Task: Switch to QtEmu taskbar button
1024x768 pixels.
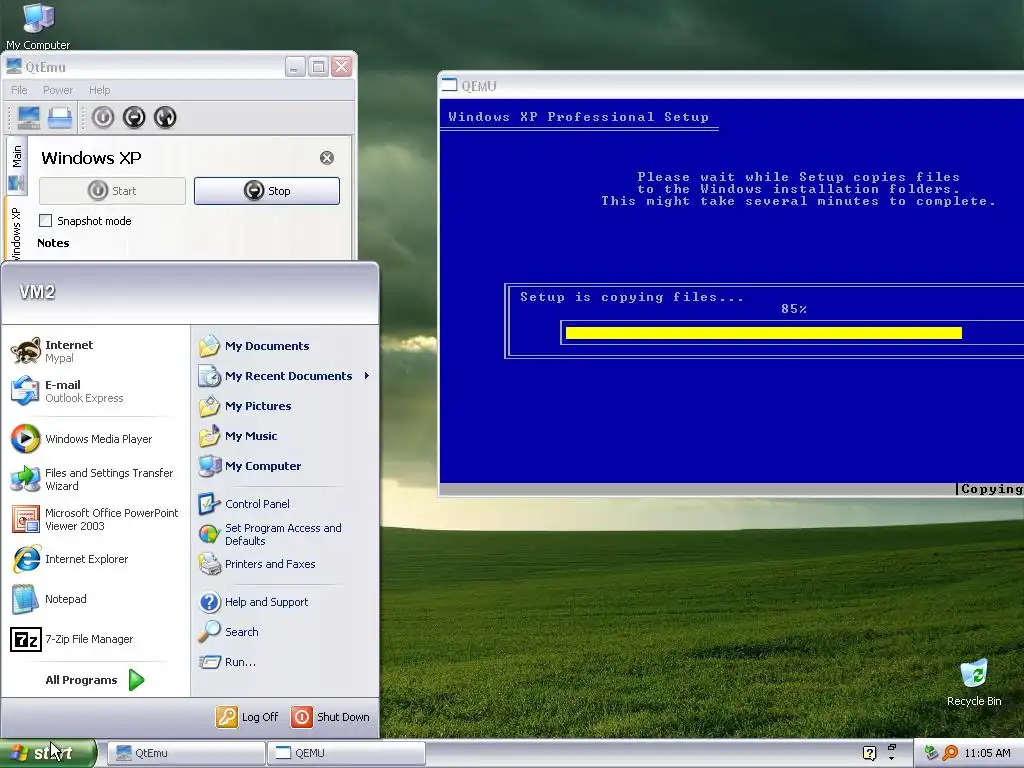Action: click(x=185, y=753)
